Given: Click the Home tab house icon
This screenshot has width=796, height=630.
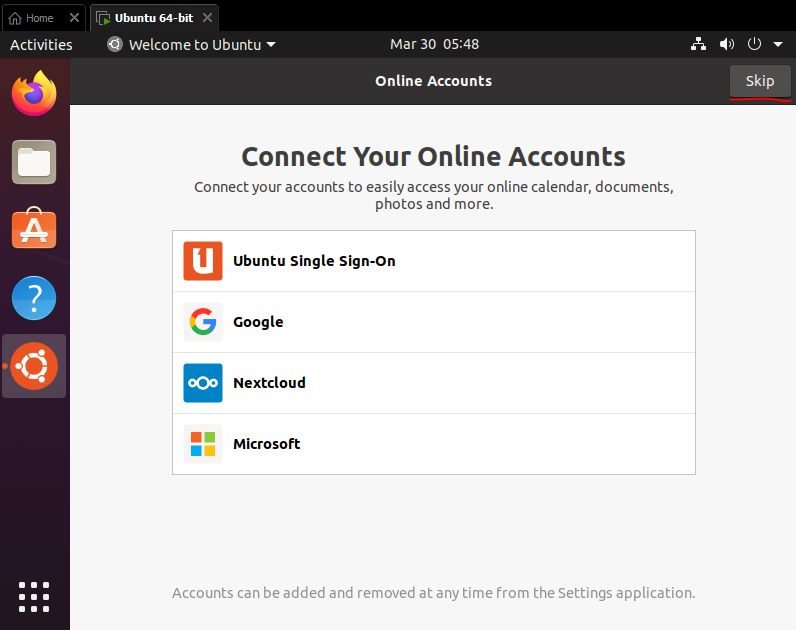Looking at the screenshot, I should (15, 18).
